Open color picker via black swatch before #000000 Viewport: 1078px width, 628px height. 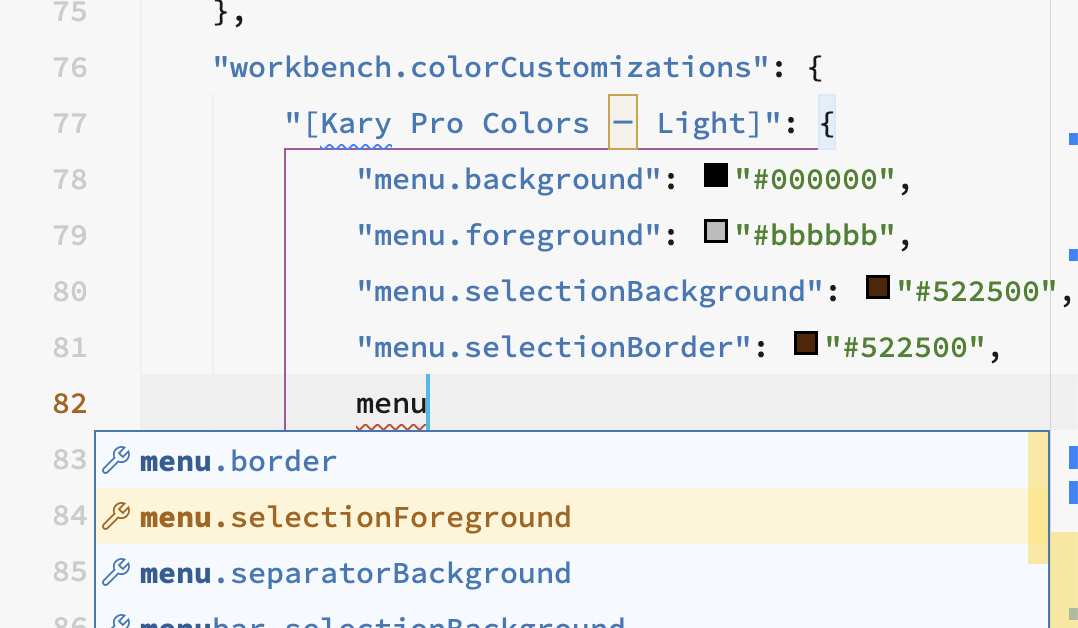pyautogui.click(x=715, y=176)
